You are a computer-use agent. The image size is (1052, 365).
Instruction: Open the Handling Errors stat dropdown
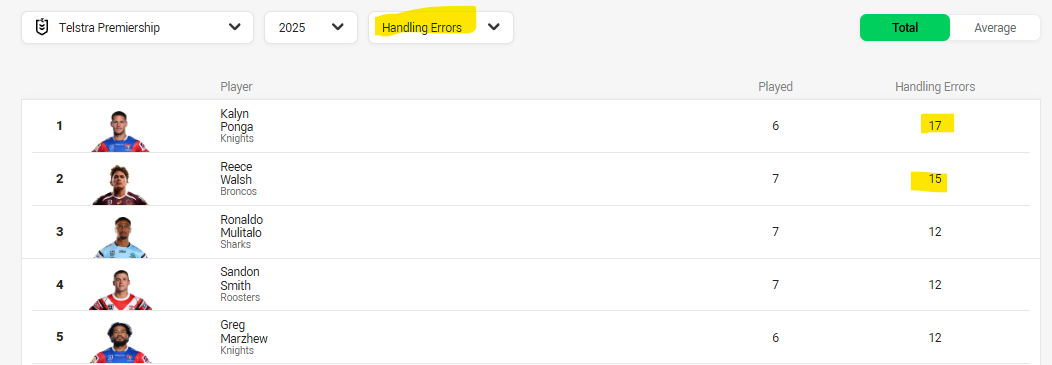point(441,28)
